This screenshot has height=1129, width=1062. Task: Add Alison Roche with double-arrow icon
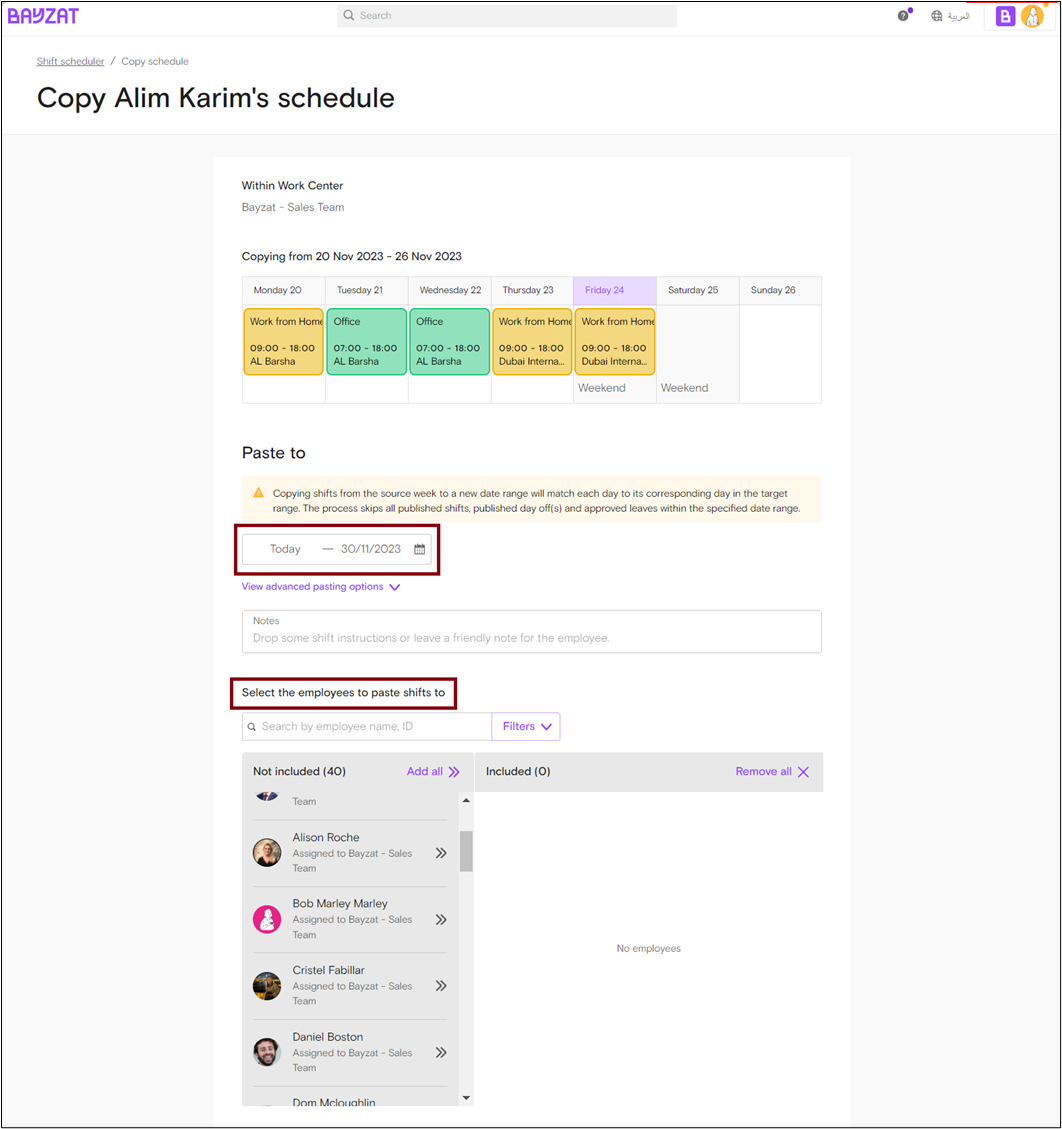[x=441, y=853]
